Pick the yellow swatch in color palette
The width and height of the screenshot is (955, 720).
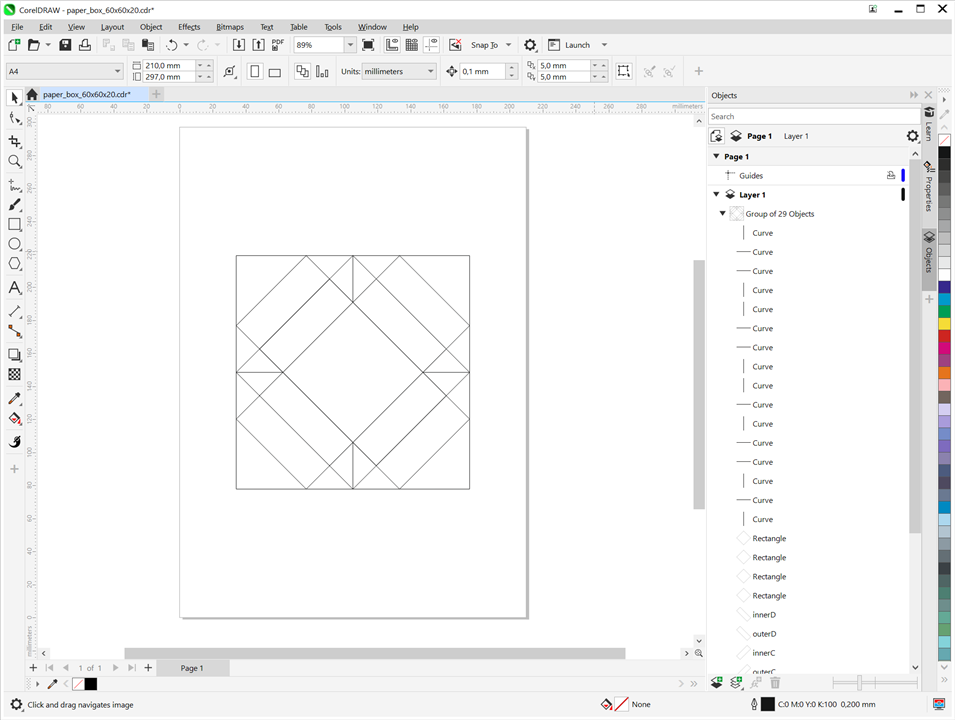tap(944, 324)
